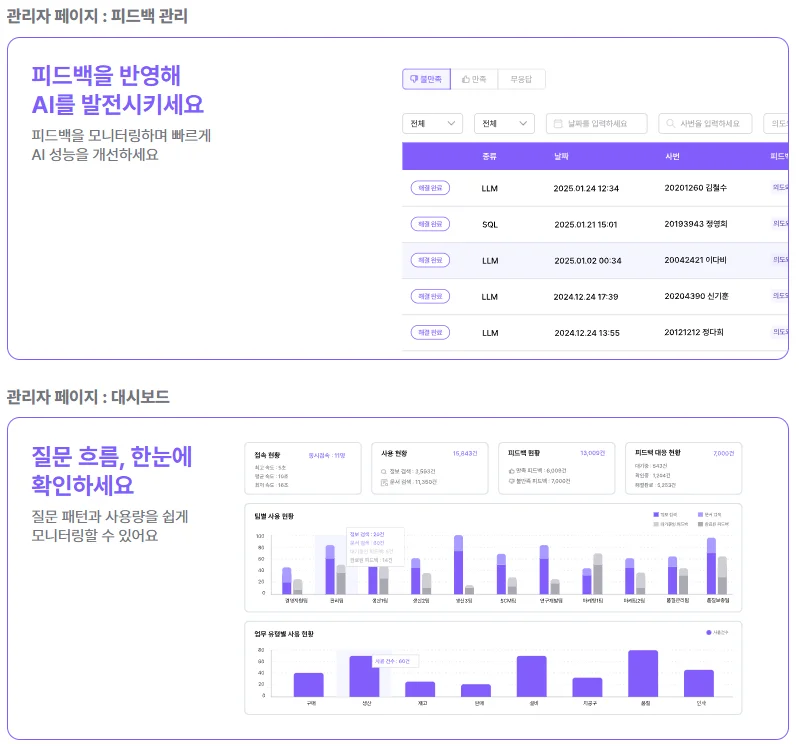Select employee 20204390 cell
This screenshot has width=799, height=746.
(x=696, y=297)
